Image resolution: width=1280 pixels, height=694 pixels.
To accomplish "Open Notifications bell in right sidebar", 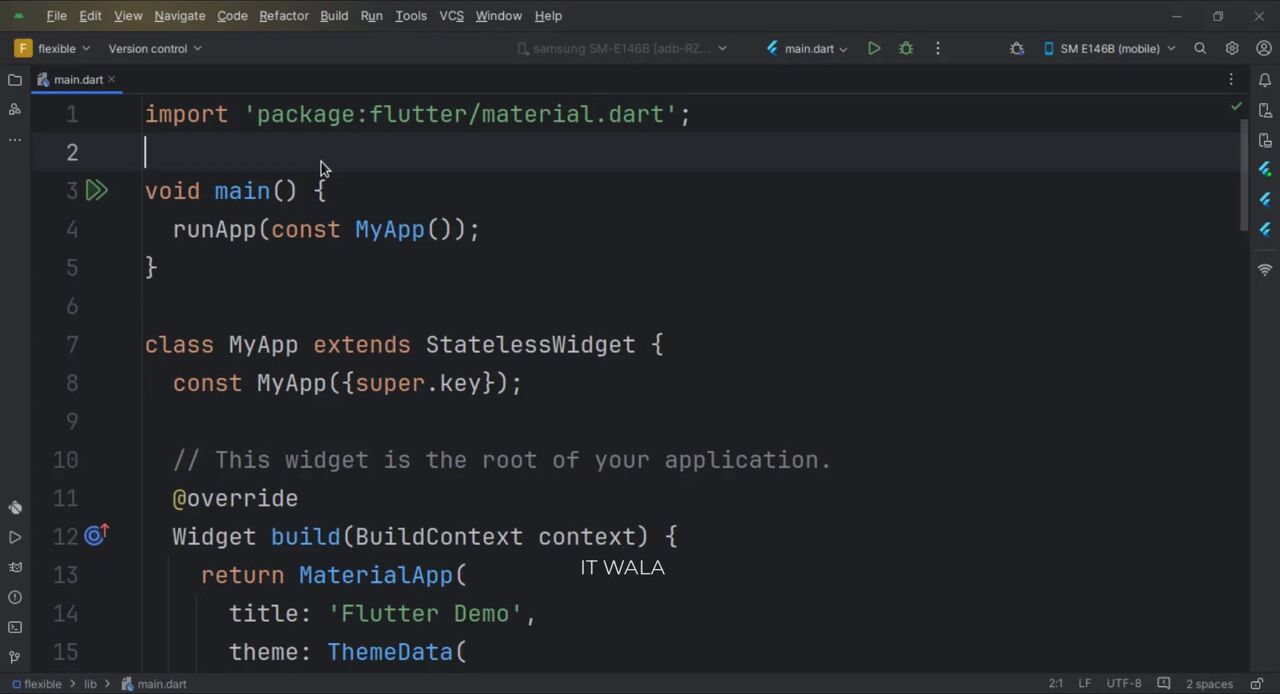I will (1265, 80).
